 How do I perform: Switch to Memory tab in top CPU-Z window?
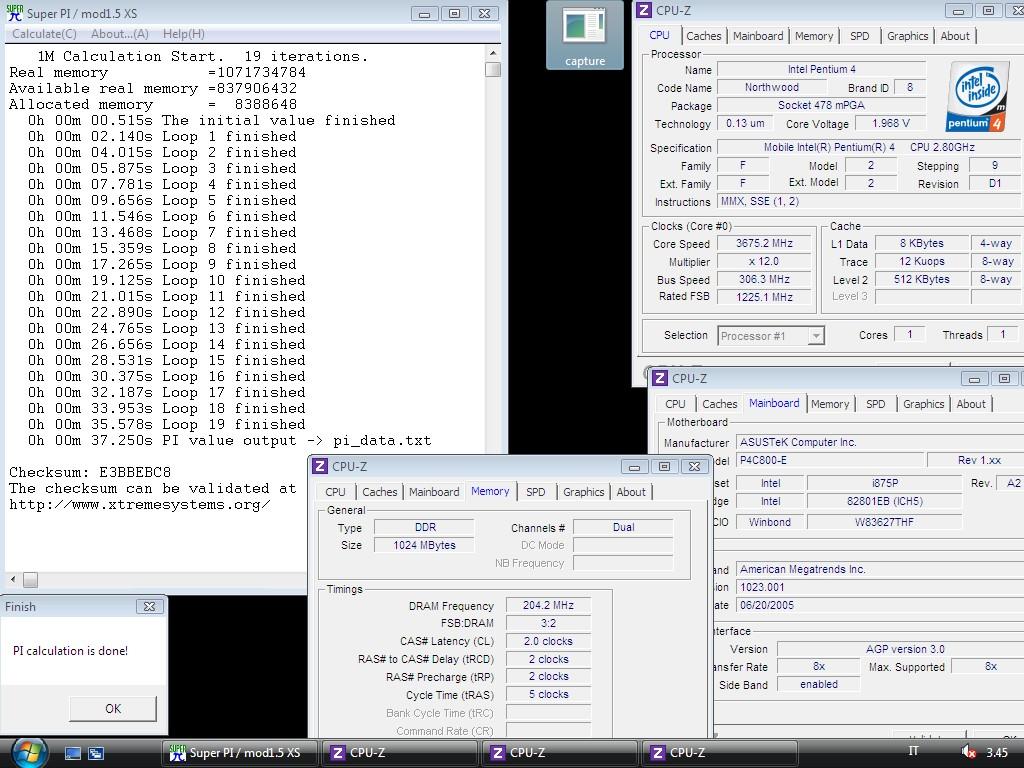[x=814, y=36]
